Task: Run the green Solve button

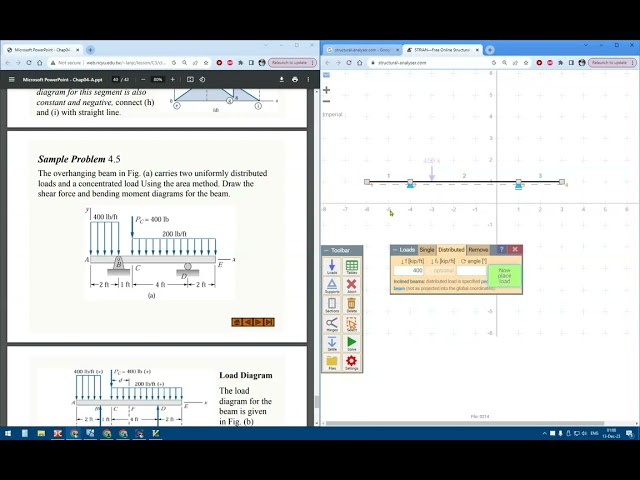Action: (x=351, y=343)
